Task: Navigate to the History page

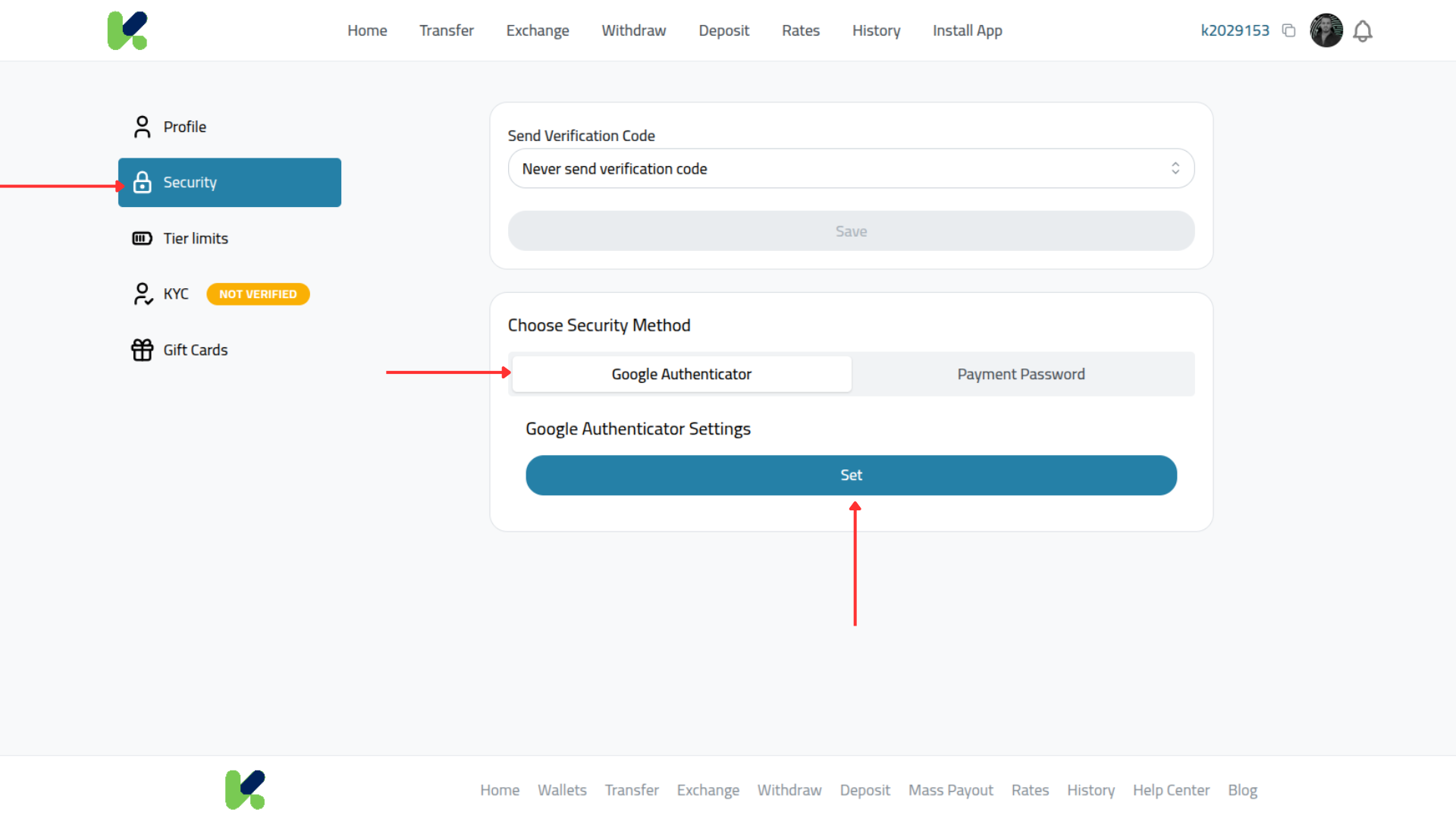Action: coord(877,30)
